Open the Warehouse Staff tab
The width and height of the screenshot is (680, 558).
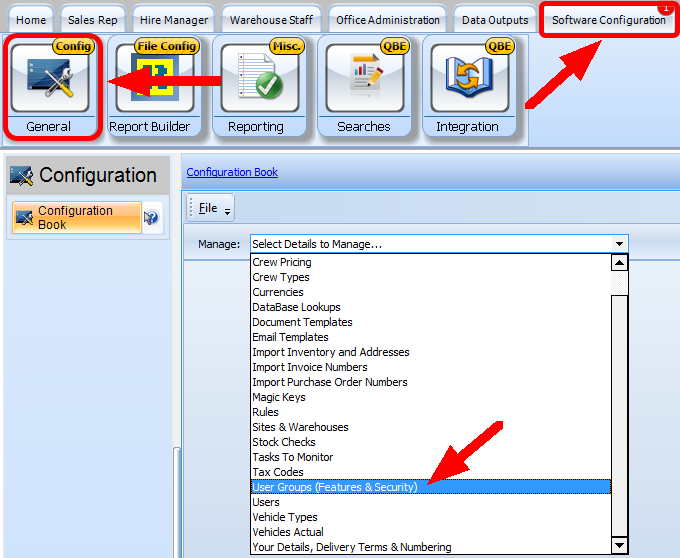pyautogui.click(x=271, y=20)
